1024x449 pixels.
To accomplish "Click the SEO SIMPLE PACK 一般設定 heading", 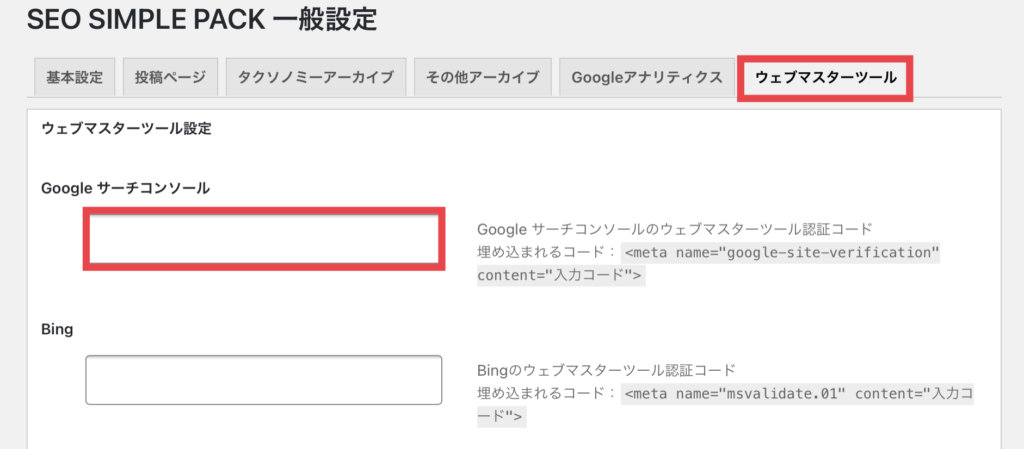I will click(x=202, y=21).
